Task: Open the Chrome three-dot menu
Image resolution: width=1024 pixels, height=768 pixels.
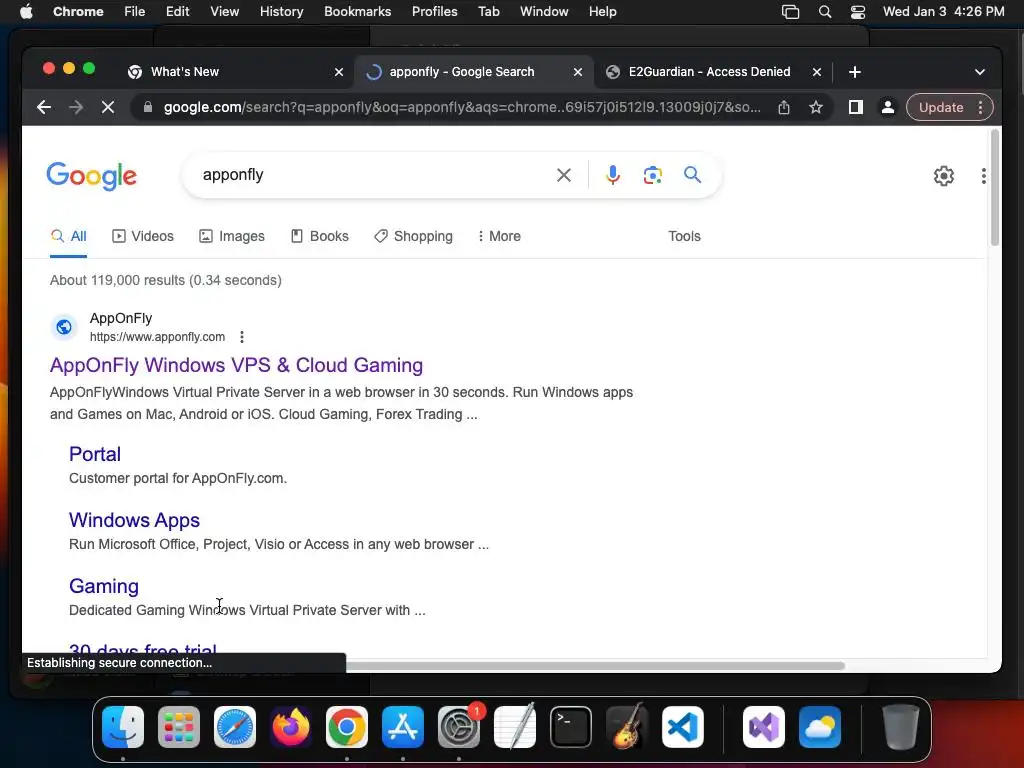Action: coord(980,107)
